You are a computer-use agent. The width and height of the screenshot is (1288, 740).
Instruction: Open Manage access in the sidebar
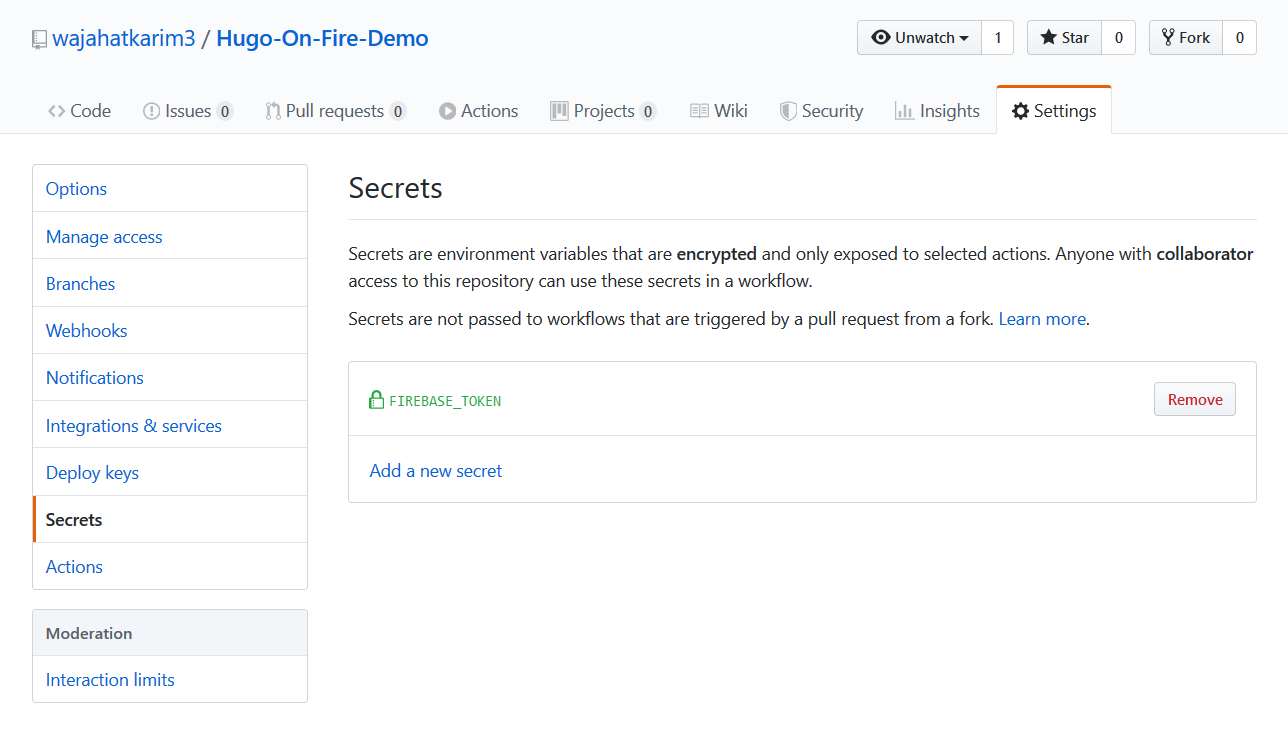(170, 236)
